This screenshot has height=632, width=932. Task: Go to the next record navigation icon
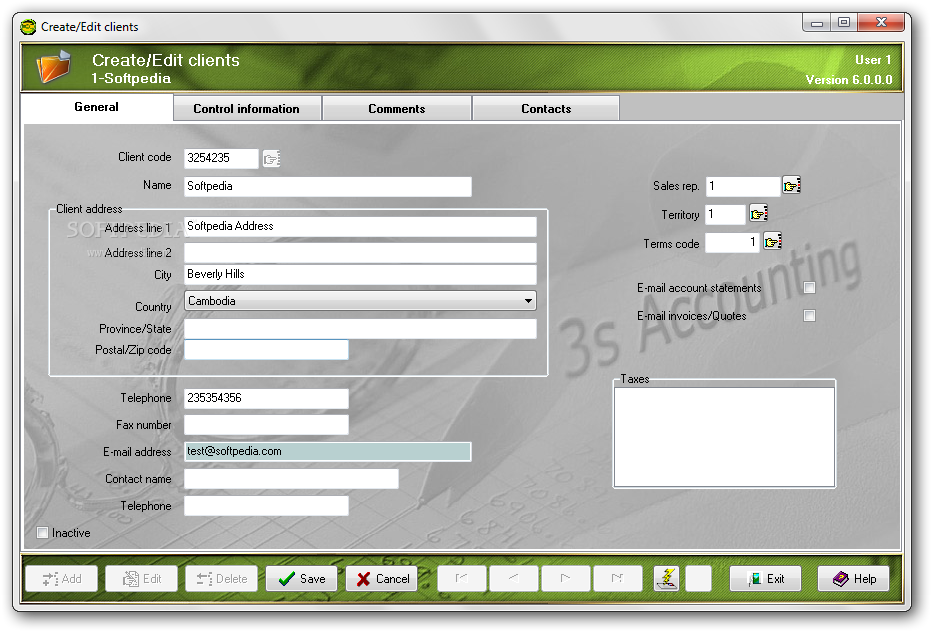565,578
